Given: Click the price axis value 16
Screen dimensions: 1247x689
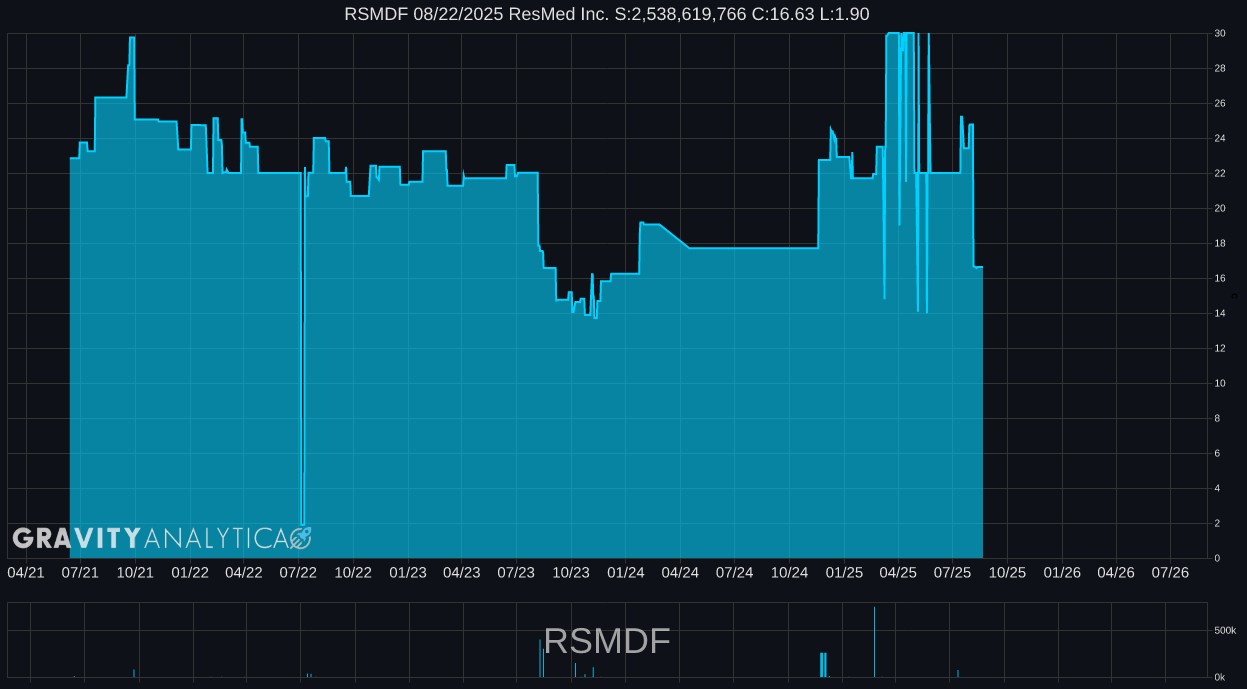Looking at the screenshot, I should point(1220,278).
